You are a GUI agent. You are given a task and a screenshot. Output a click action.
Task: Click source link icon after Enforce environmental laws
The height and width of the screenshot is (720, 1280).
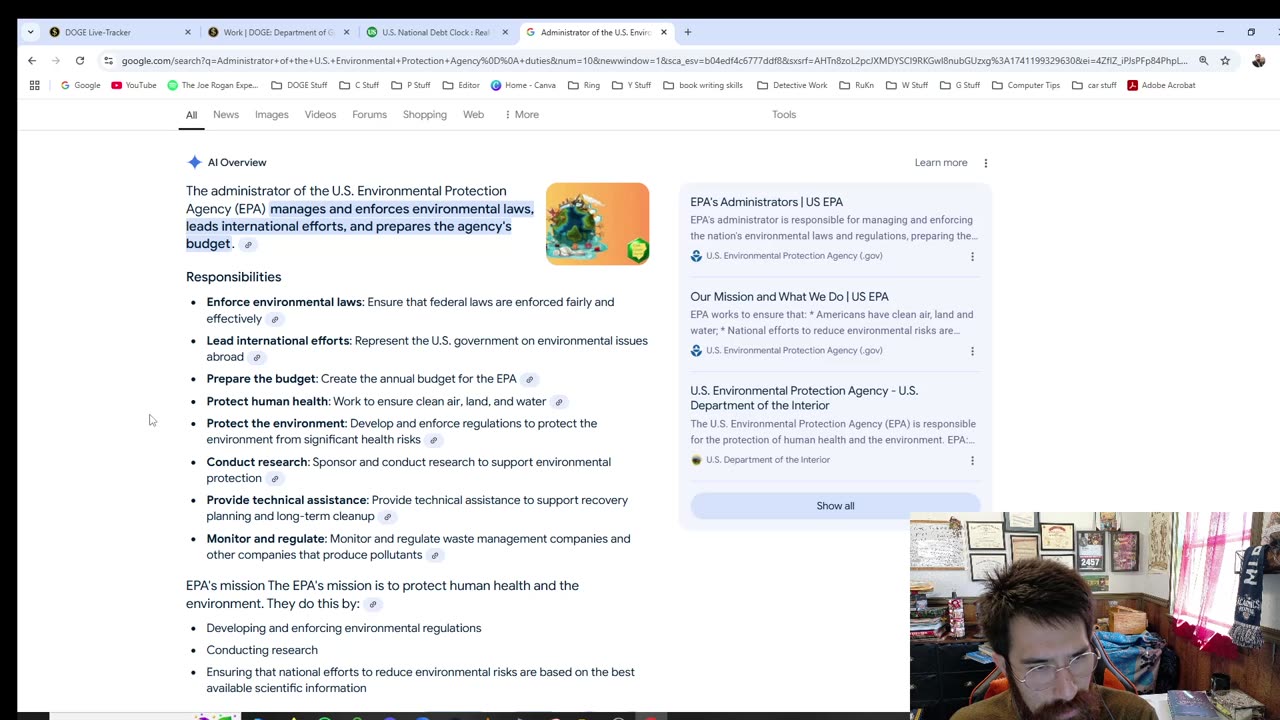coord(275,320)
